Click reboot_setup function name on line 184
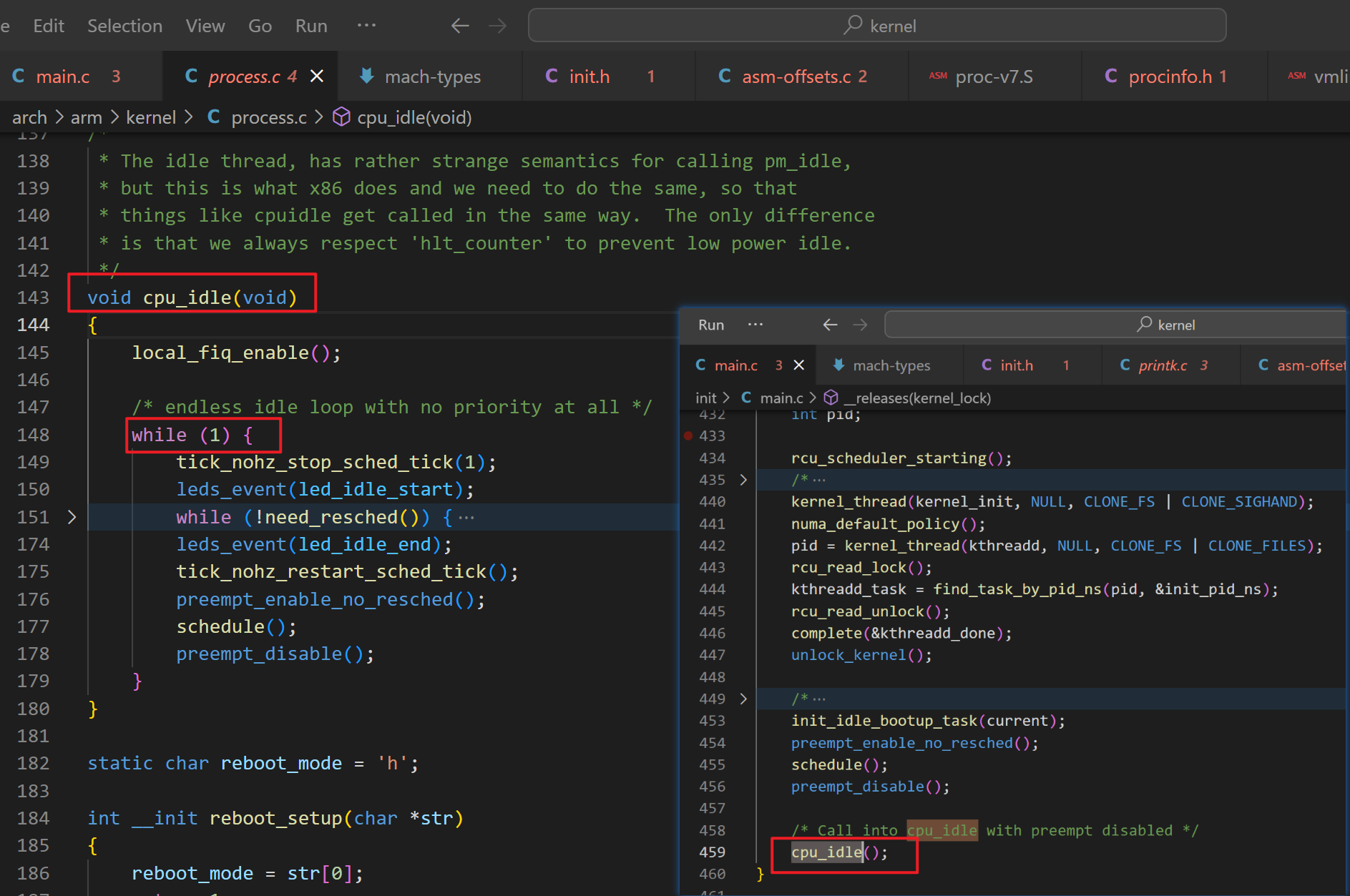 (x=275, y=818)
